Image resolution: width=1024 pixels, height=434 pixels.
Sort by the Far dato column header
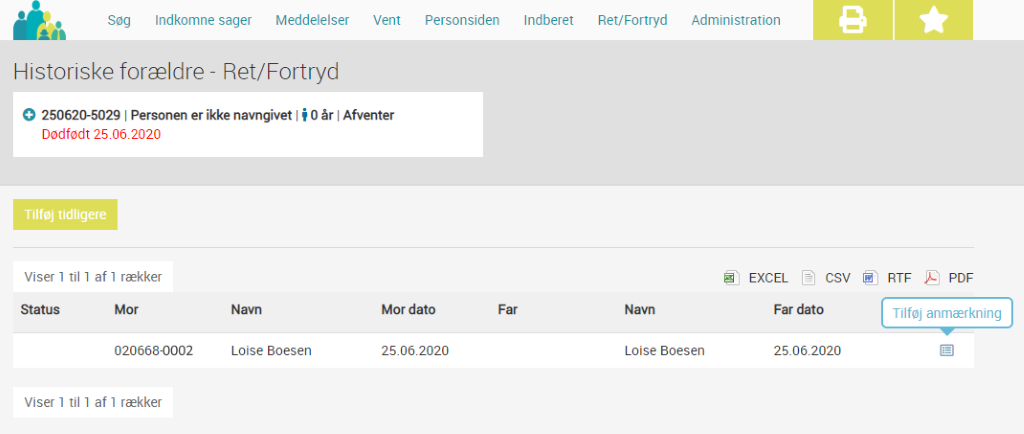pos(799,309)
